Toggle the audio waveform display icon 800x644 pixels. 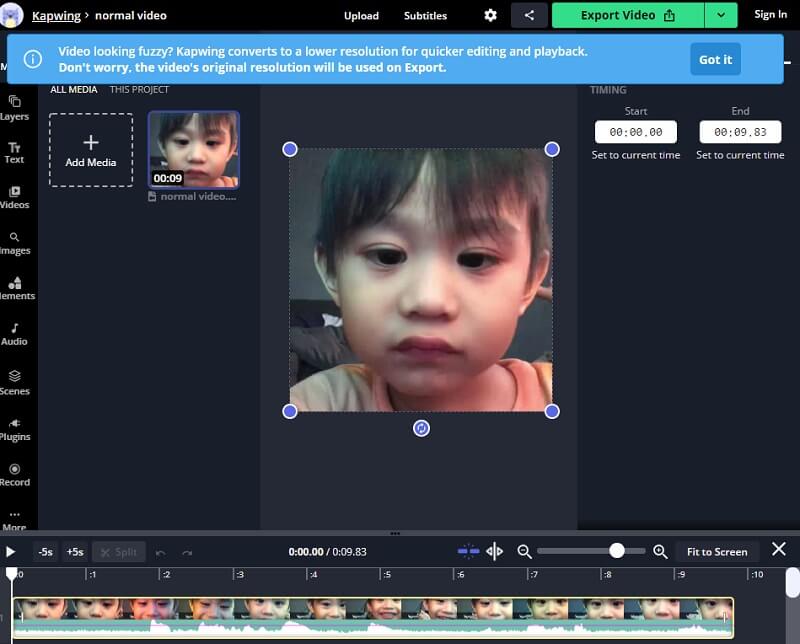471,551
